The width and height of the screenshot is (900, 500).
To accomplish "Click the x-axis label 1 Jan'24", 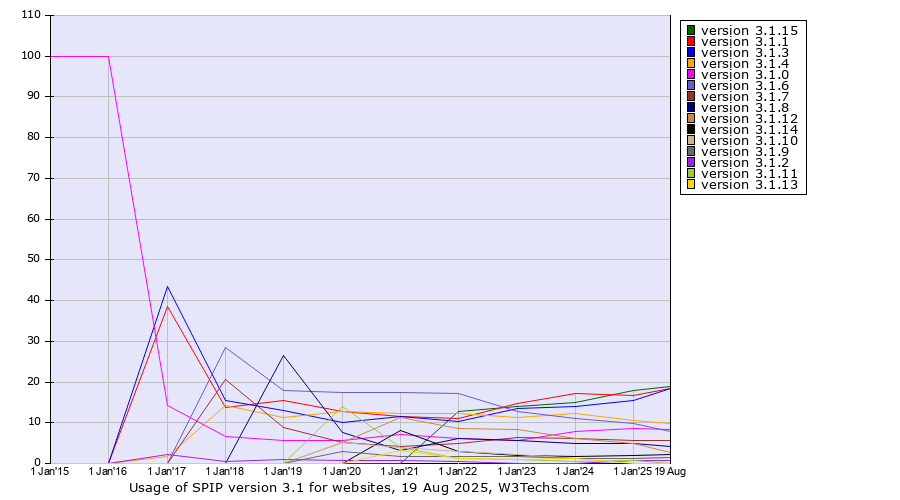I will [x=575, y=471].
